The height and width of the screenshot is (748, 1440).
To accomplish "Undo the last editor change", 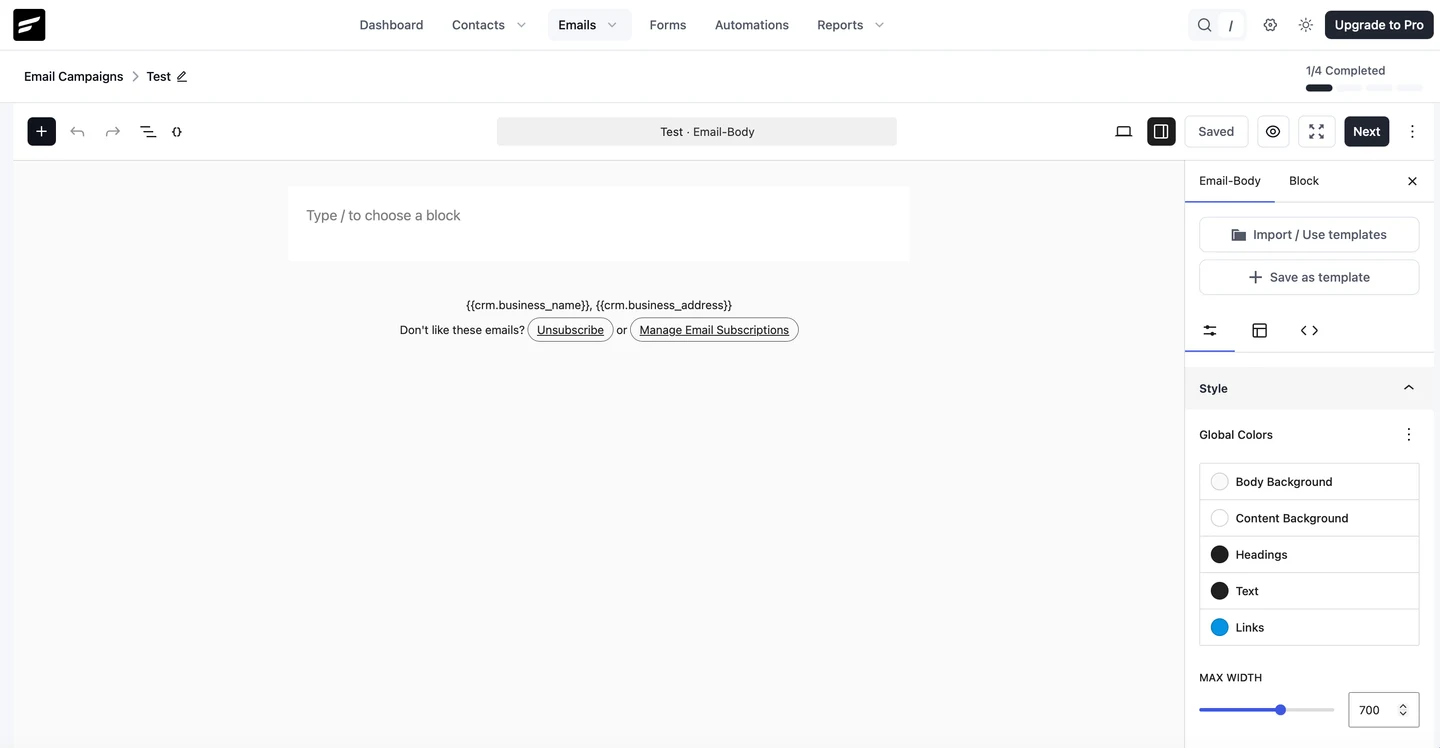I will point(77,131).
